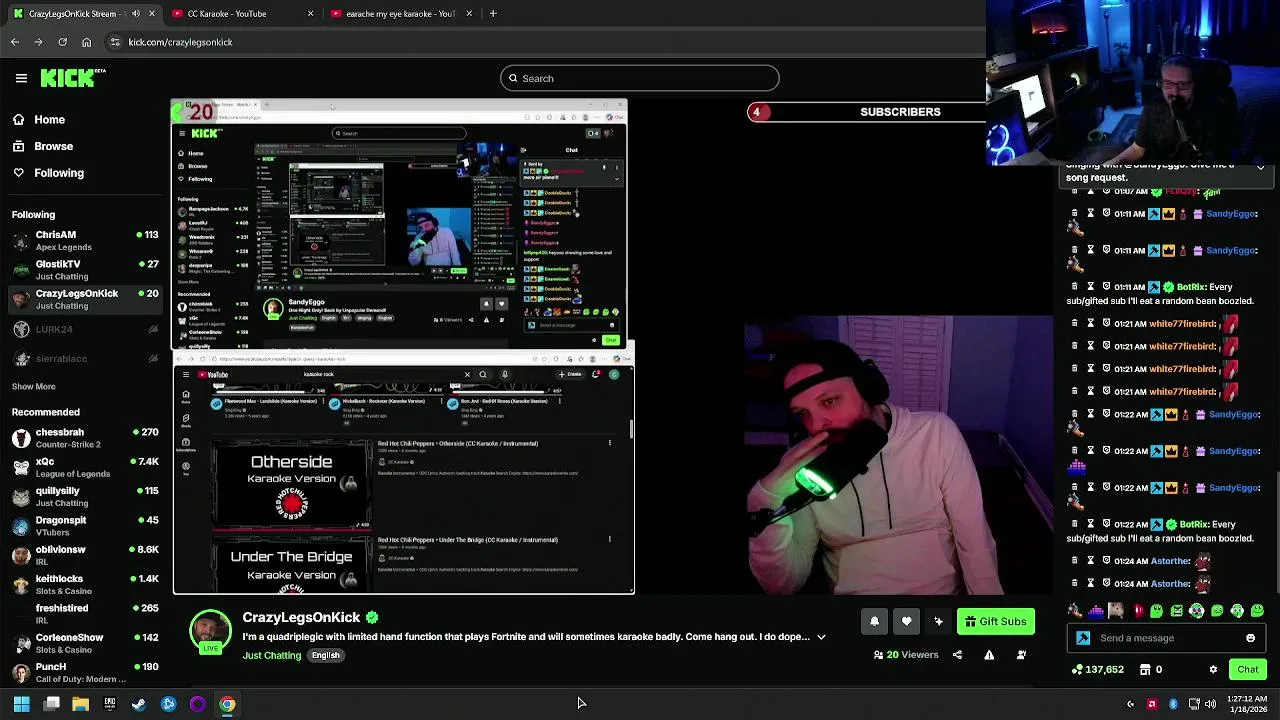Click the SUBSCRIBERS goal bar
The image size is (1280, 720).
(x=866, y=112)
